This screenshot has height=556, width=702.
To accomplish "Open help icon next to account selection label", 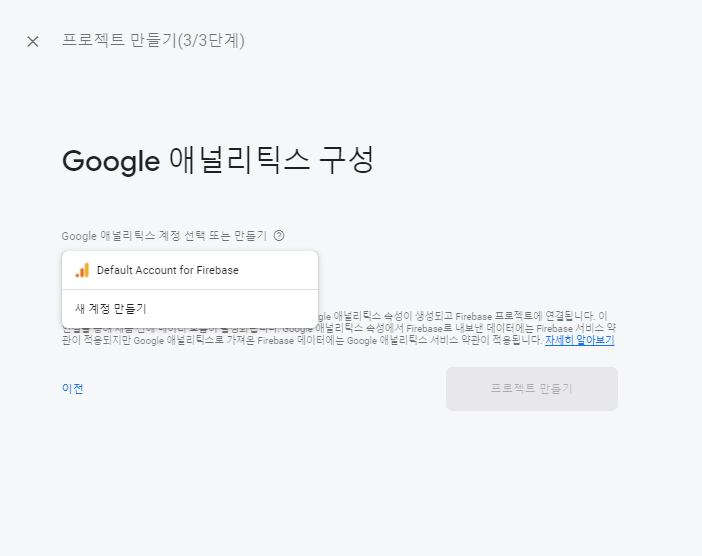I will [279, 235].
